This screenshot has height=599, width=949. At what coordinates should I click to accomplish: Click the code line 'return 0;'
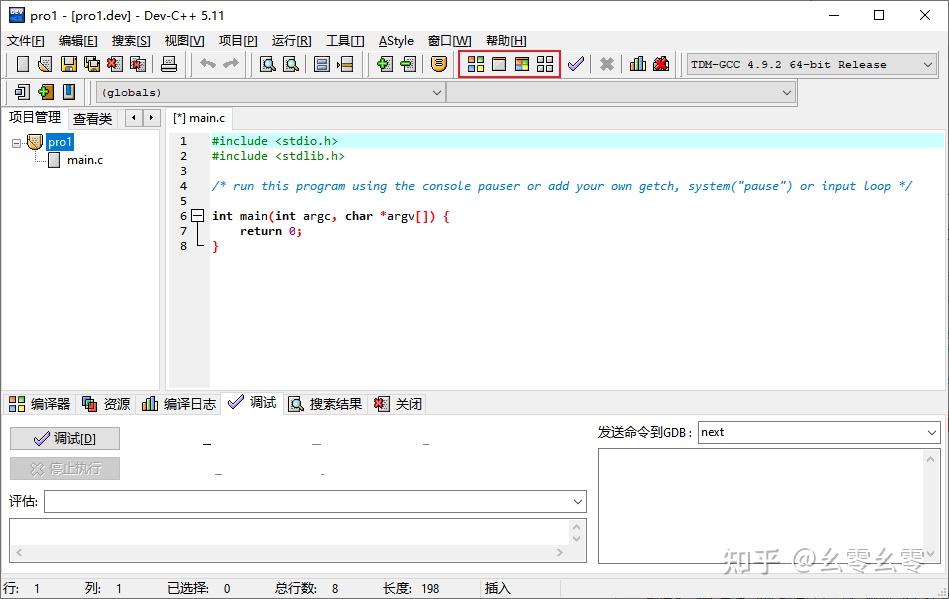coord(271,231)
